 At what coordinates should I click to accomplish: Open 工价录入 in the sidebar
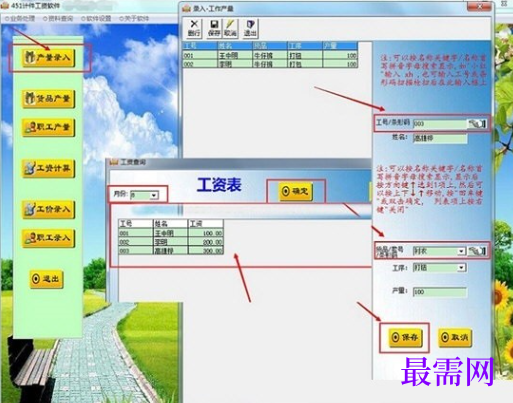pyautogui.click(x=48, y=209)
